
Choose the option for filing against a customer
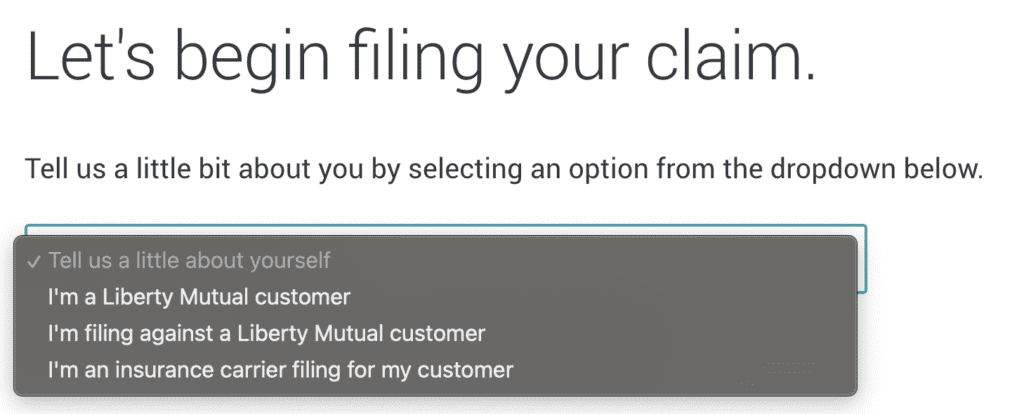point(266,333)
